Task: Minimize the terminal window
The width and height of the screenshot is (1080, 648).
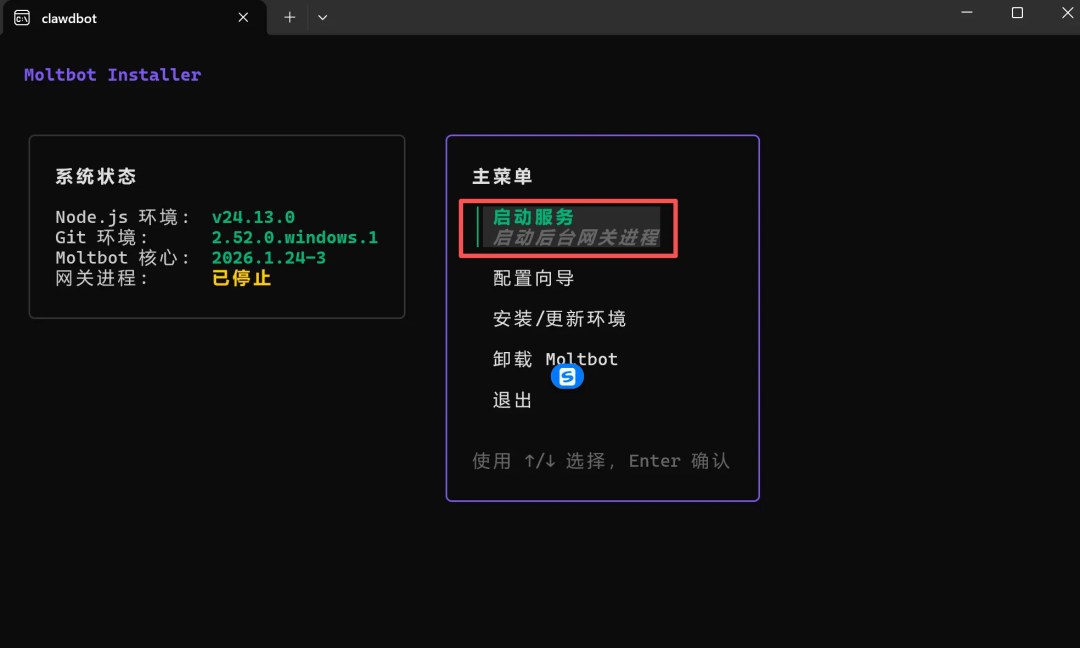Action: tap(966, 13)
